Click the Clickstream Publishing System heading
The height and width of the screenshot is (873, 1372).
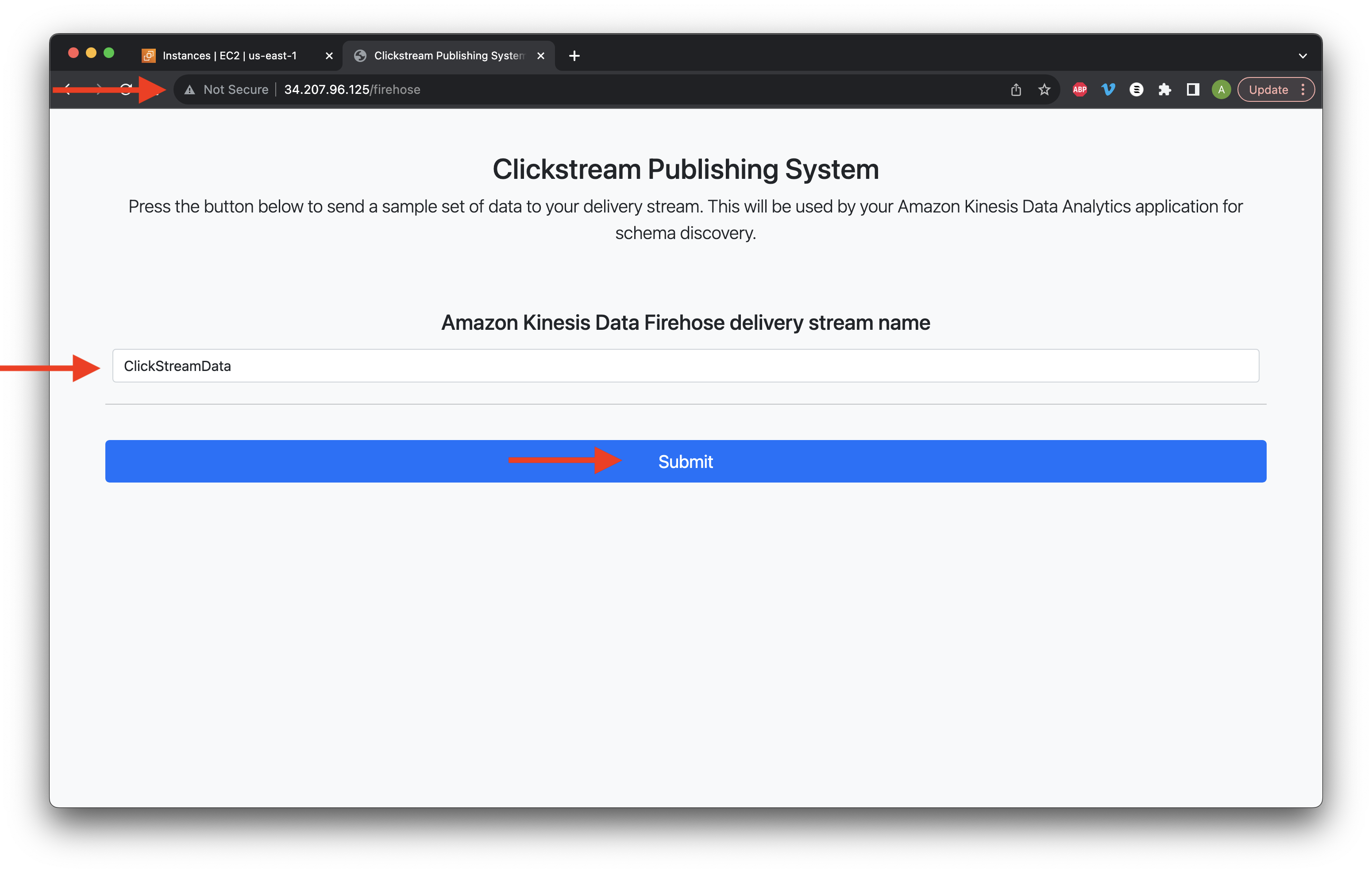686,169
